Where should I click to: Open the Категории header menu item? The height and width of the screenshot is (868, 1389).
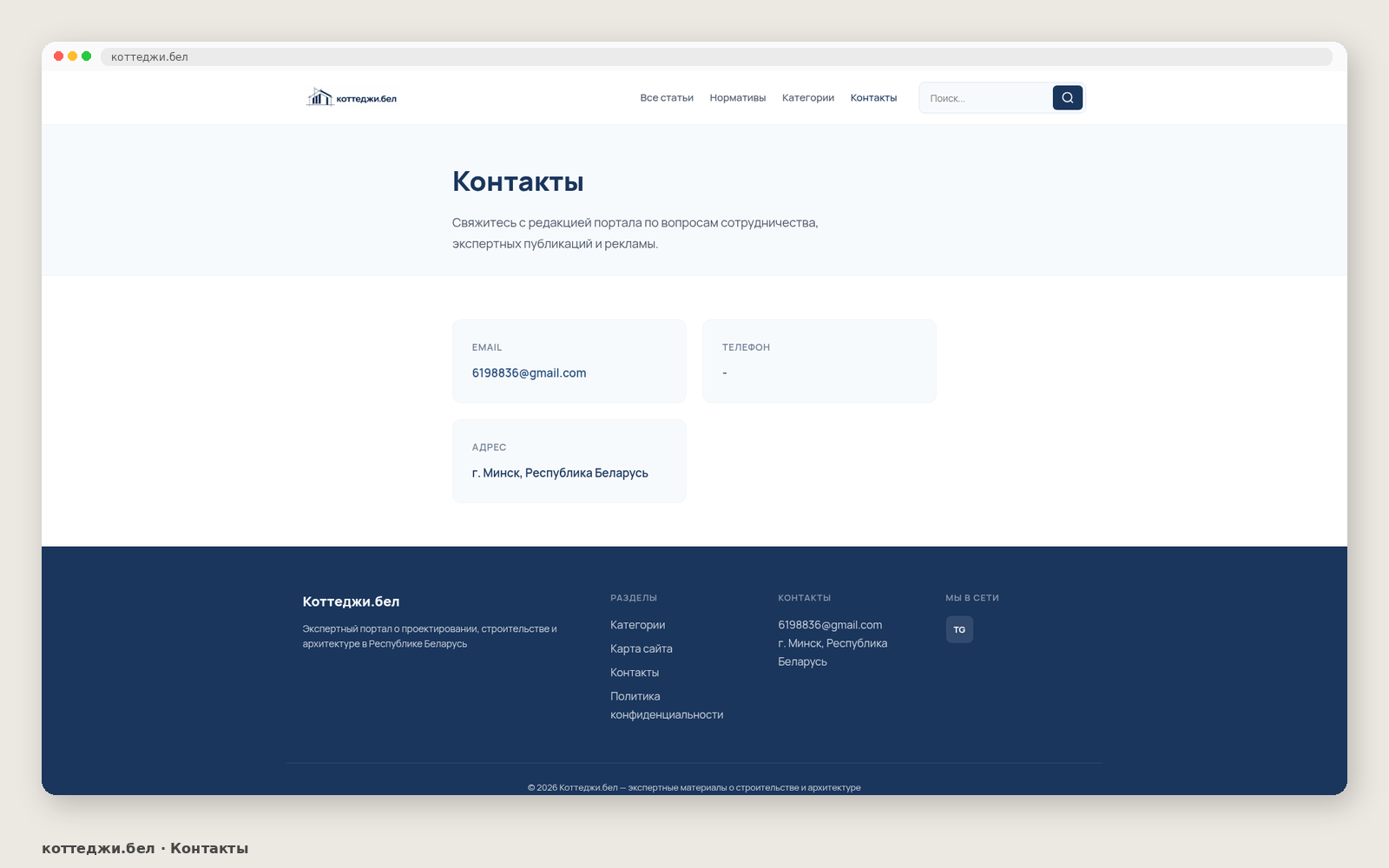(808, 98)
